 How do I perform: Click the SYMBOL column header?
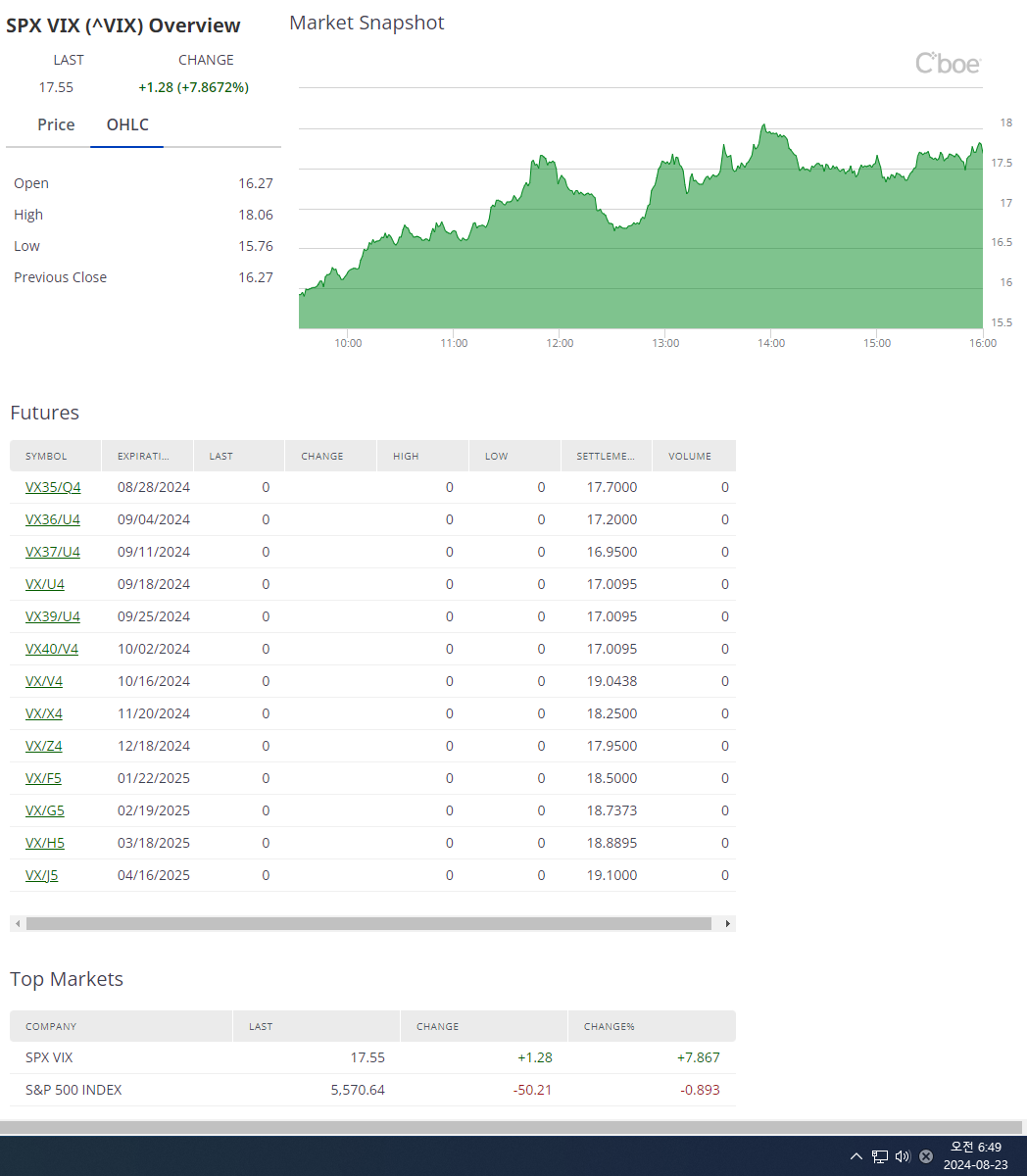(56, 456)
